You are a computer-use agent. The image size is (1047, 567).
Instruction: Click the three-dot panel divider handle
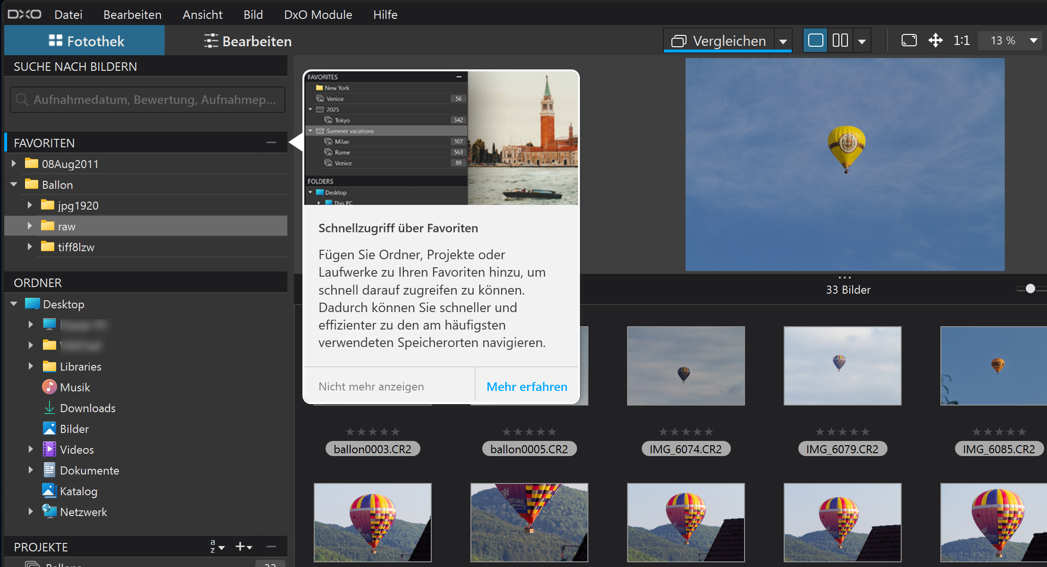[x=845, y=277]
